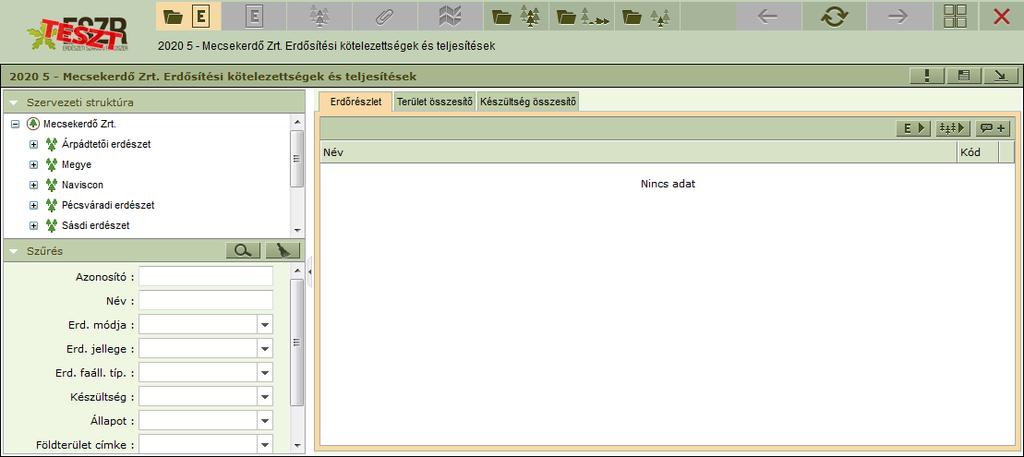Expand the Pécsváradi erdészet node
Screen dimensions: 1024x457
point(34,205)
